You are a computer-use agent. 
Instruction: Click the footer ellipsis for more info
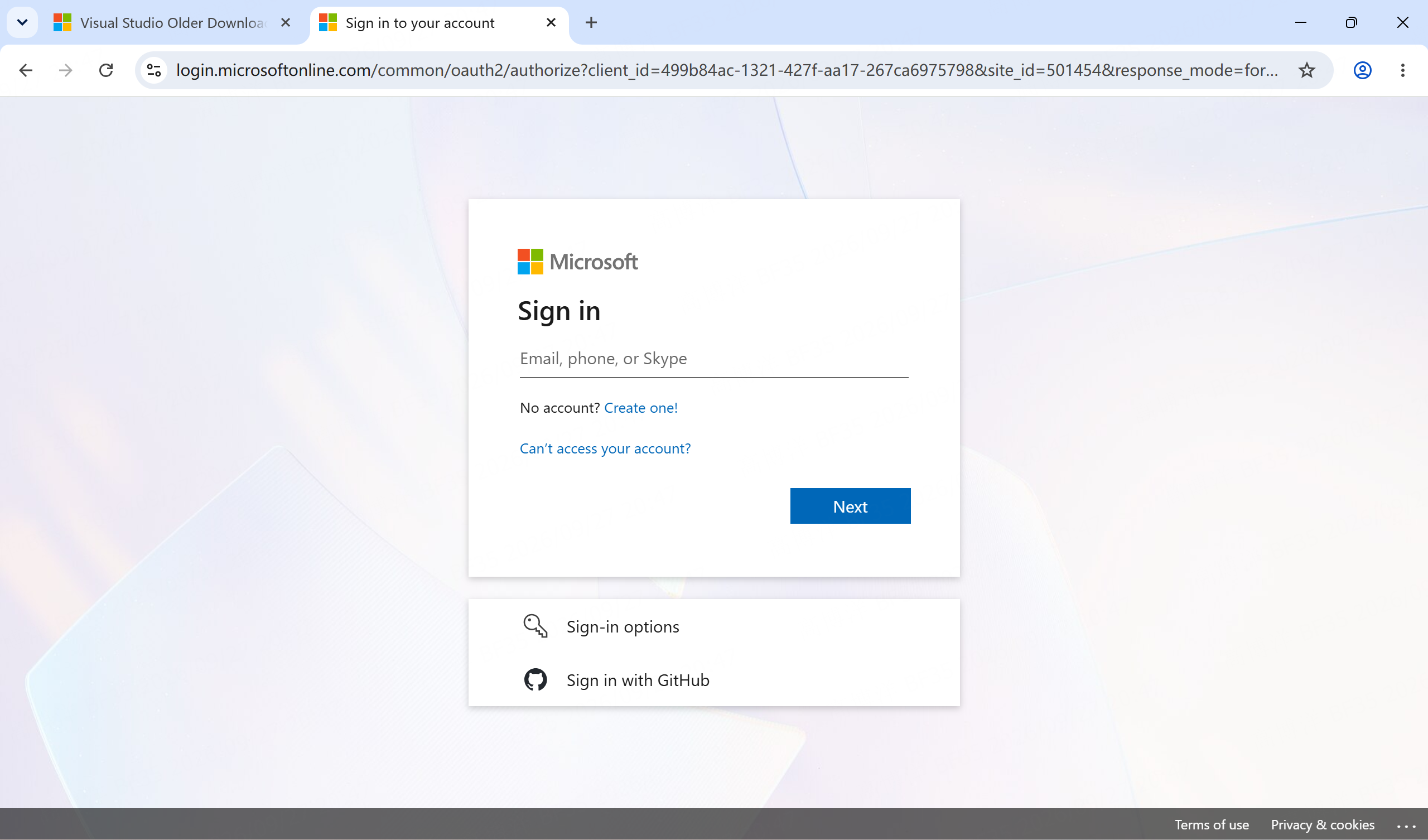click(1406, 826)
